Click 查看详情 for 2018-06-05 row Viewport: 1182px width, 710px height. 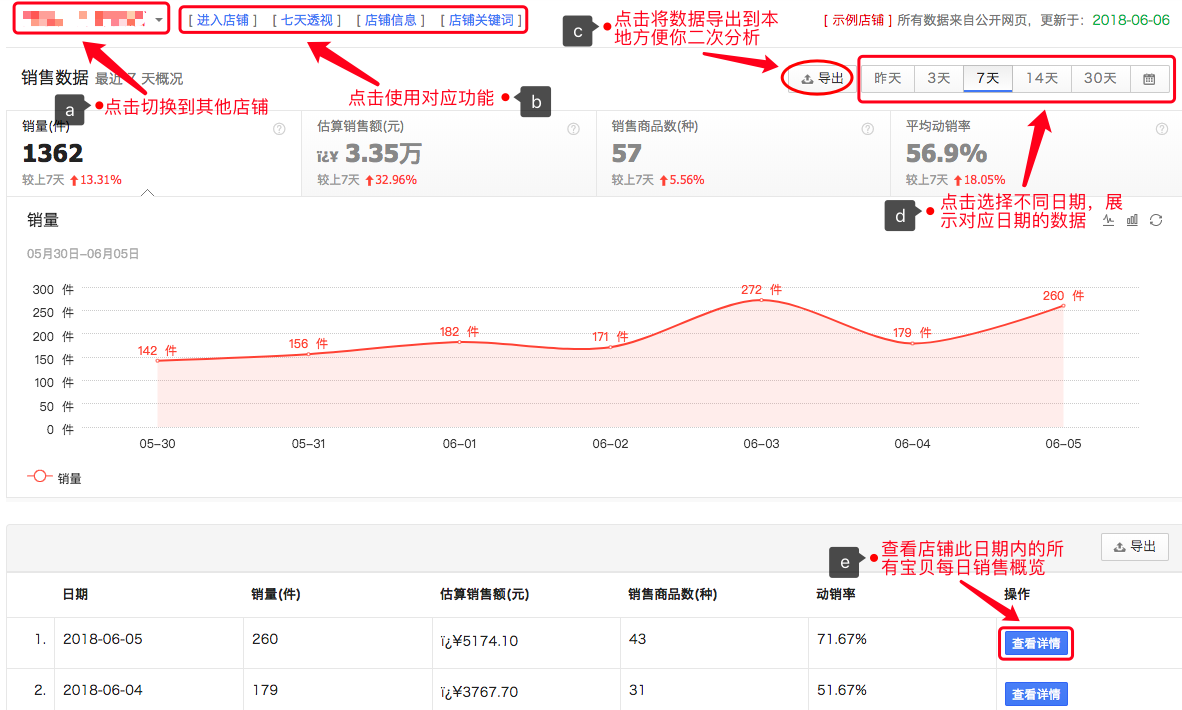pos(1036,644)
